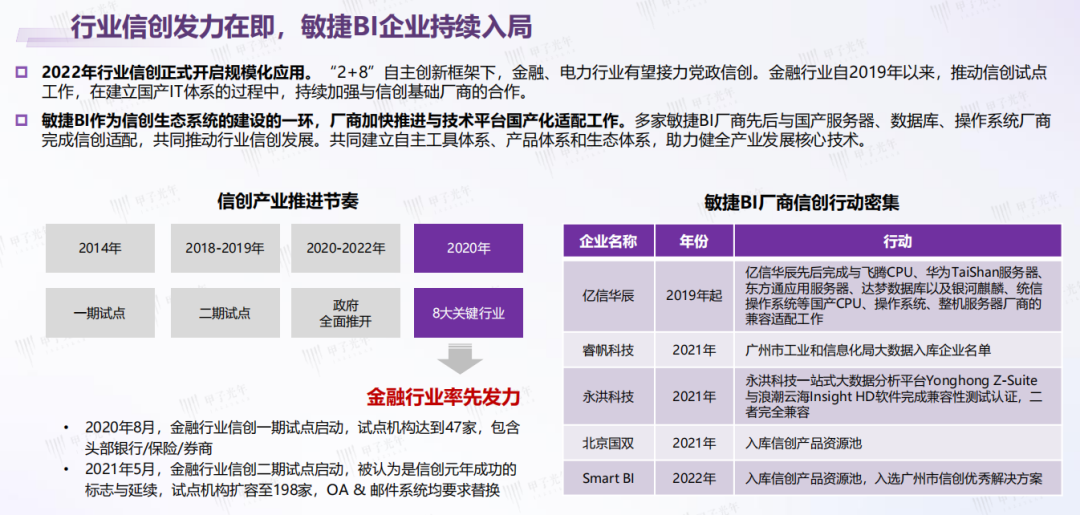1080x515 pixels.
Task: Click the 行动 table header
Action: pos(897,242)
